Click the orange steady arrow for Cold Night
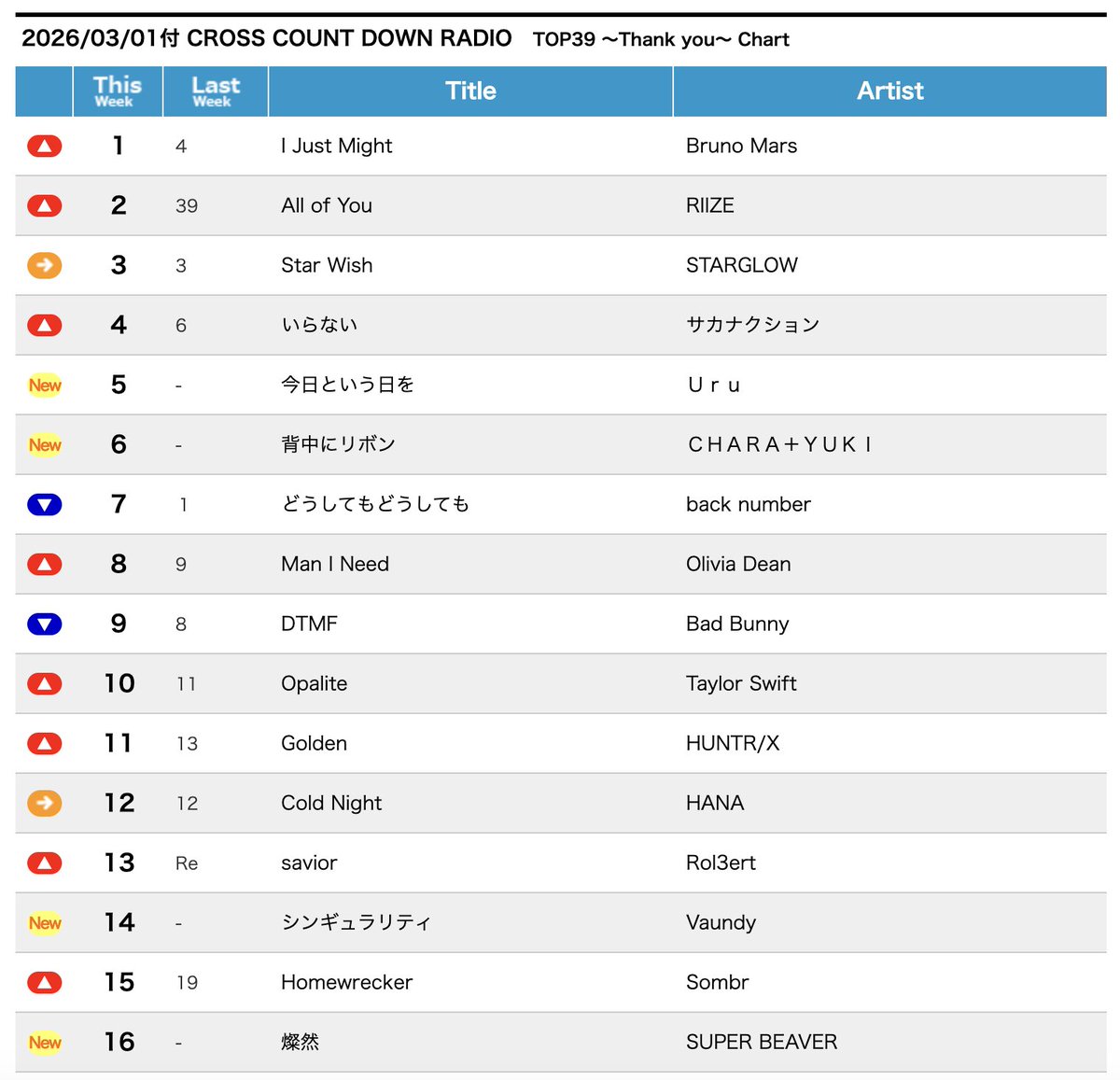Screen dimensions: 1120x1080 click(x=45, y=804)
